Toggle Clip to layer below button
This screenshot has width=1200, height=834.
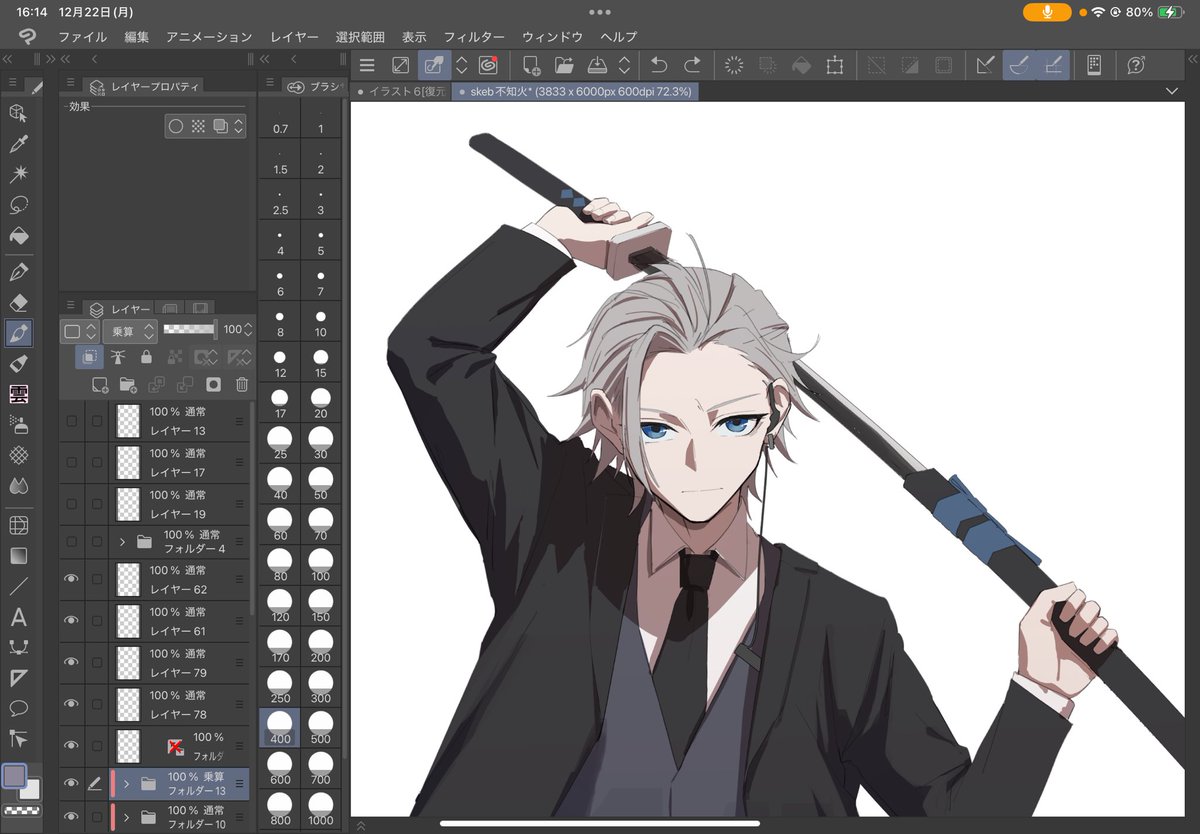tap(89, 357)
